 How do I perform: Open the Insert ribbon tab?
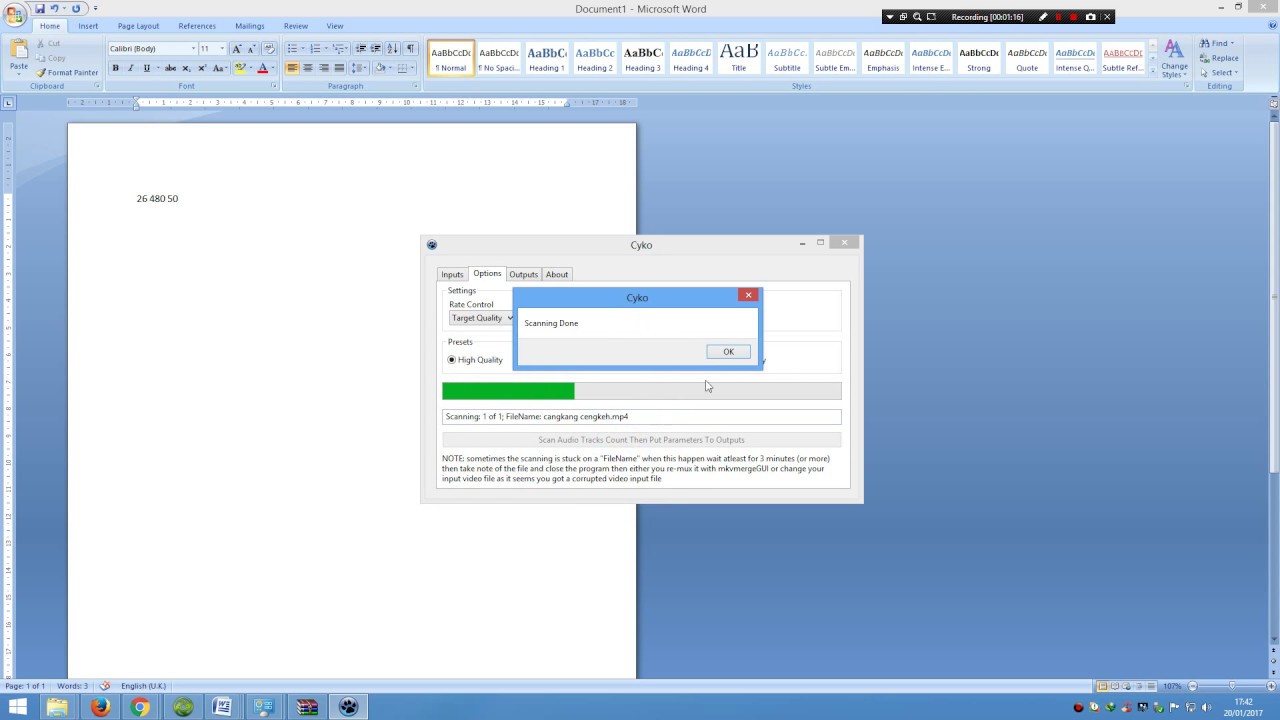[x=88, y=26]
